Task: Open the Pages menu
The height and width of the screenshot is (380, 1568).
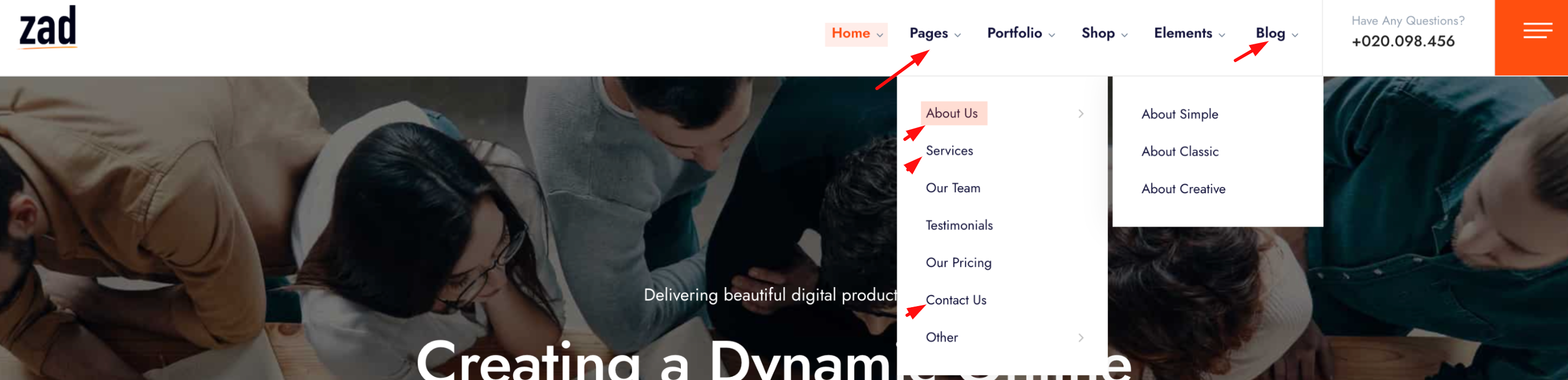Action: tap(928, 33)
